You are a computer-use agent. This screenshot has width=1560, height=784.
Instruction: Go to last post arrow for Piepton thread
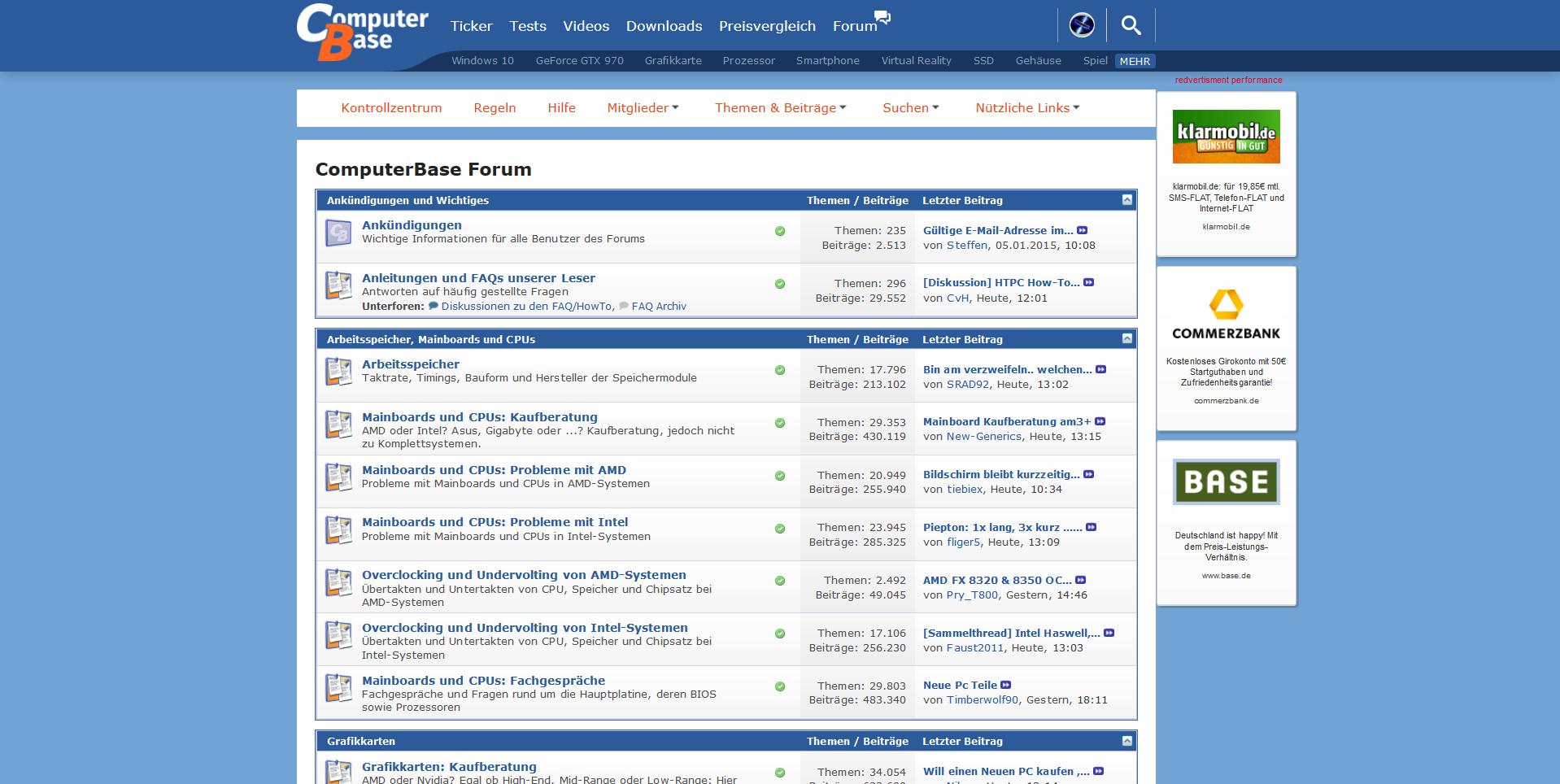tap(1091, 527)
